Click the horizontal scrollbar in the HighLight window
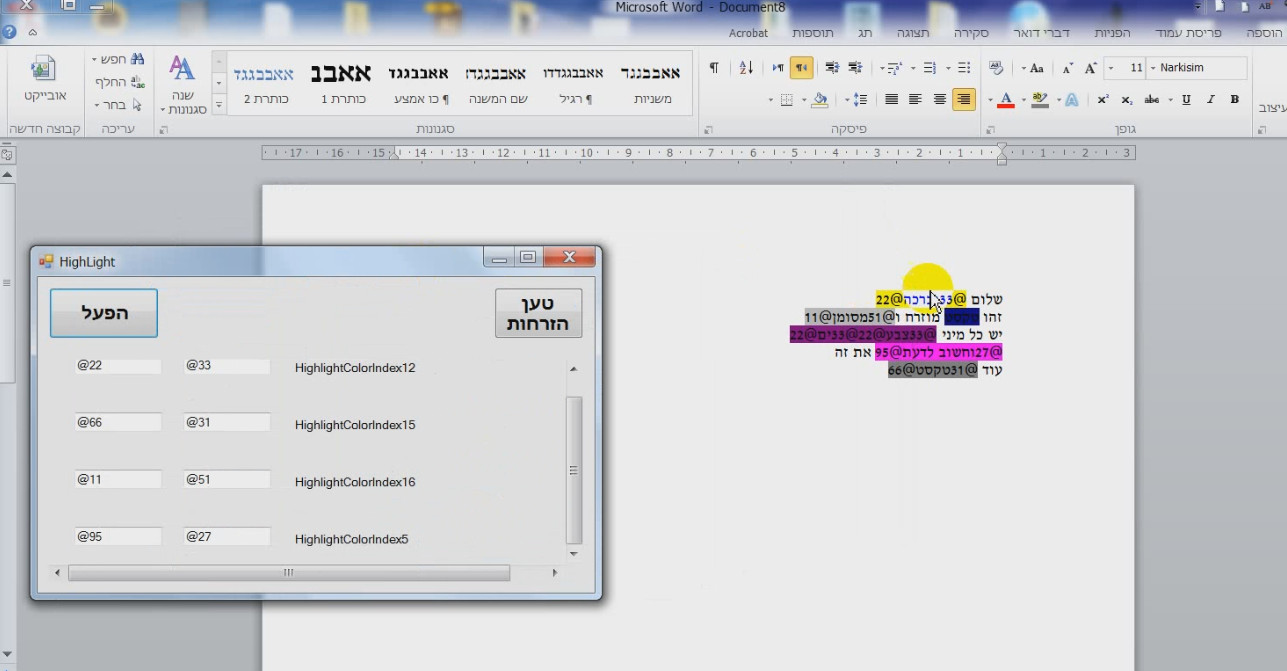Image resolution: width=1287 pixels, height=671 pixels. point(288,573)
